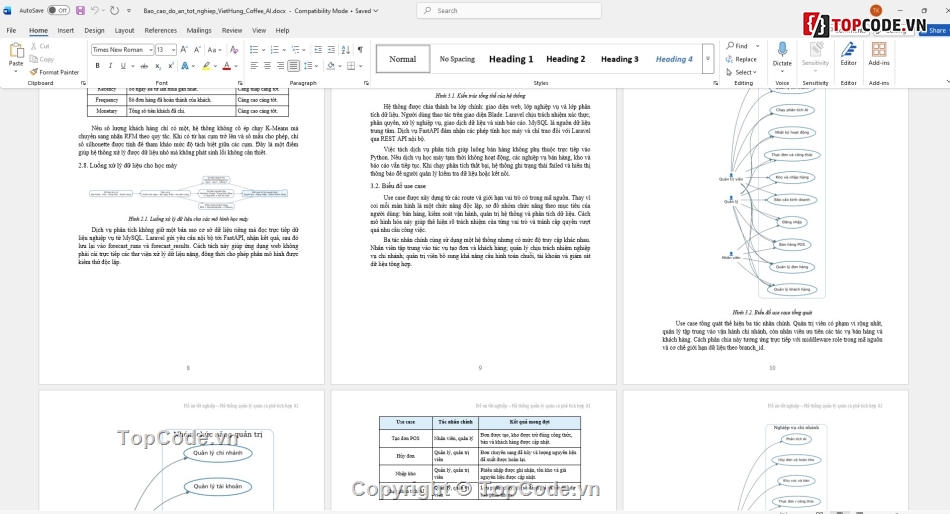Show paragraph marks and hidden symbols
The image size is (950, 514).
tap(360, 50)
